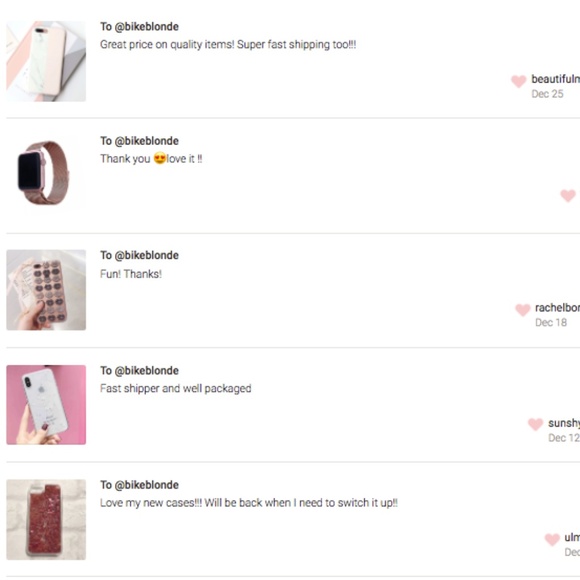Open the marble phone case thumbnail
The width and height of the screenshot is (580, 580).
tap(46, 61)
